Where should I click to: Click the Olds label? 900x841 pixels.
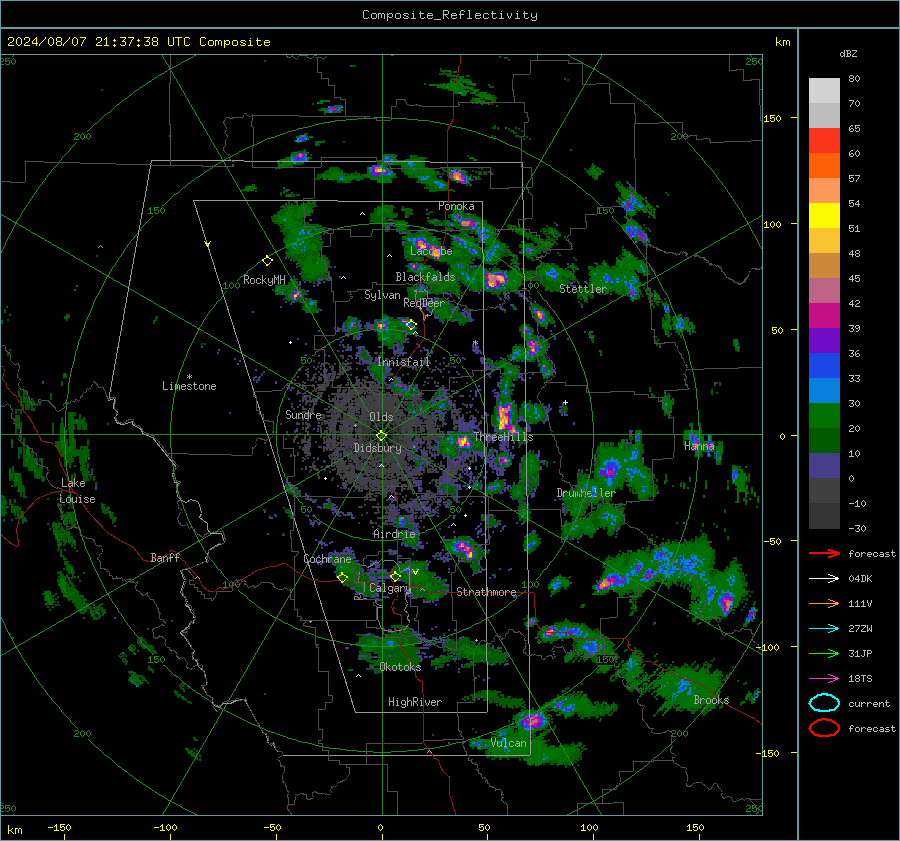click(x=381, y=417)
